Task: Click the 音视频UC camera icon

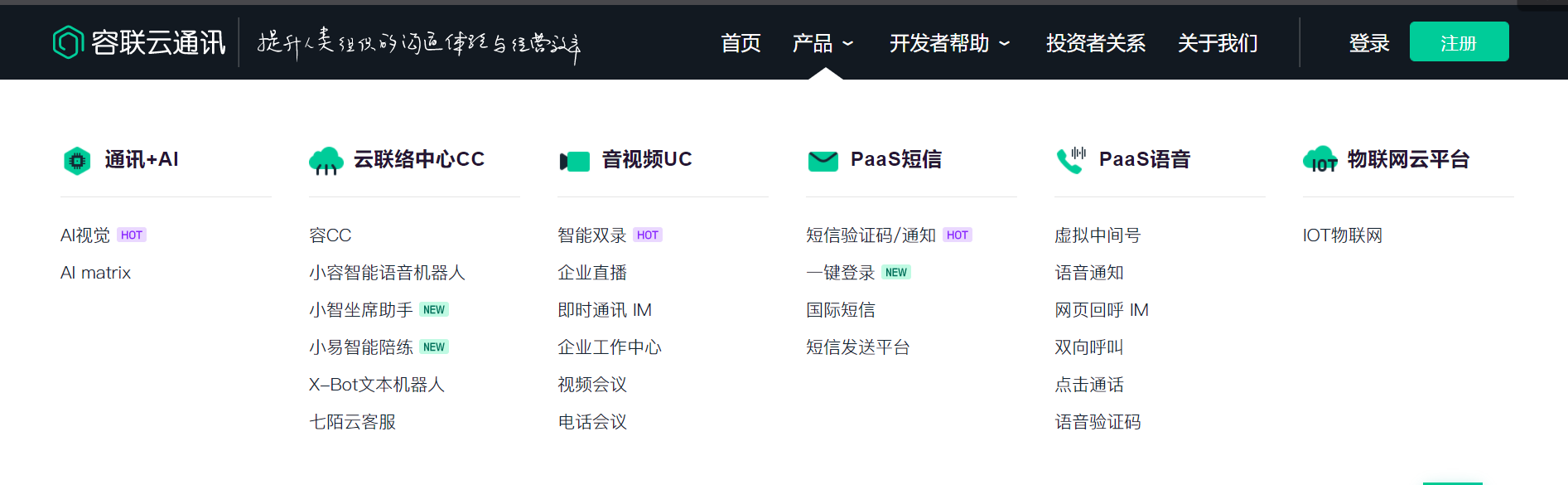Action: point(574,161)
